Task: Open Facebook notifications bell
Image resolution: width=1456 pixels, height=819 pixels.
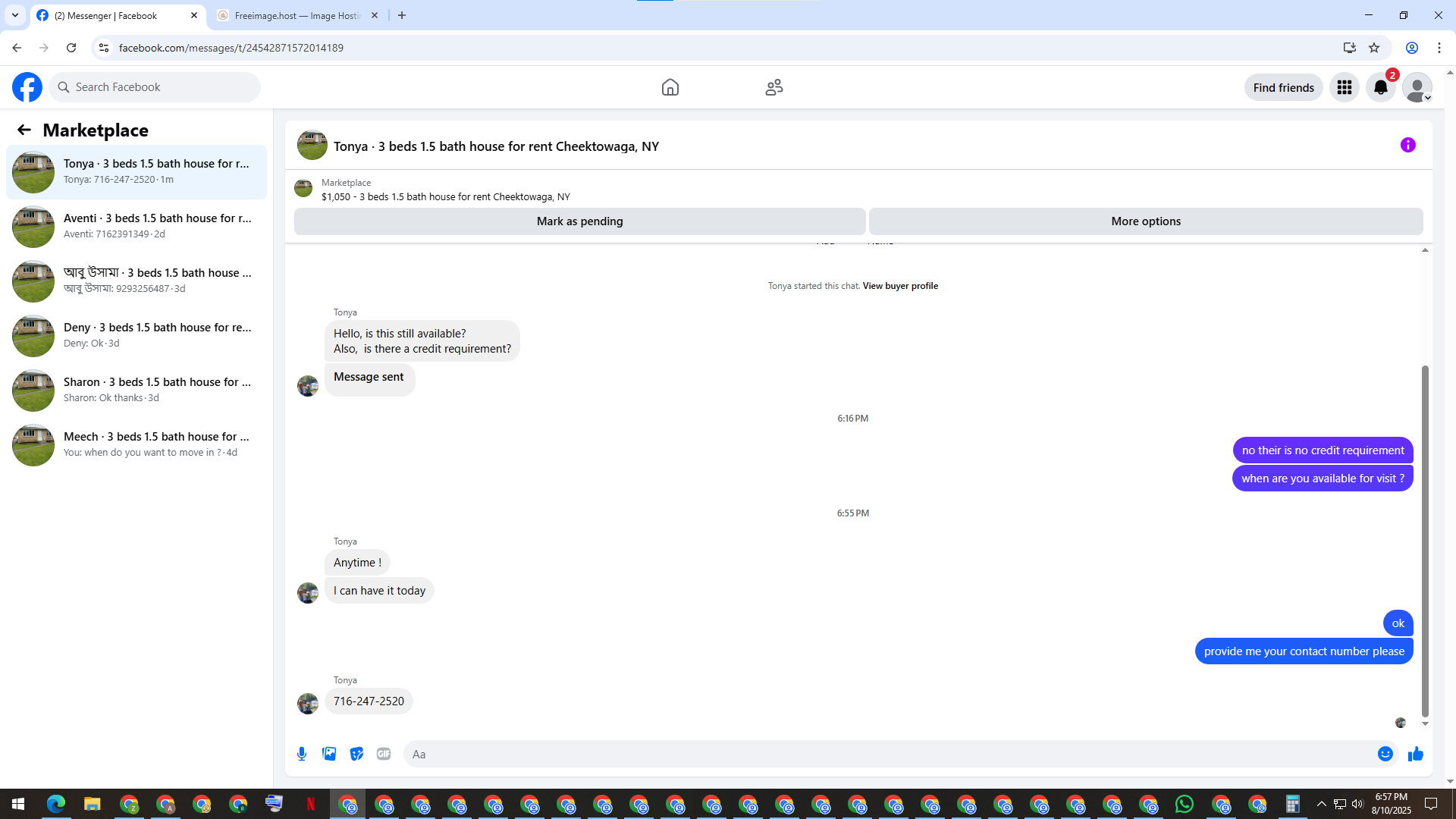Action: pyautogui.click(x=1380, y=88)
